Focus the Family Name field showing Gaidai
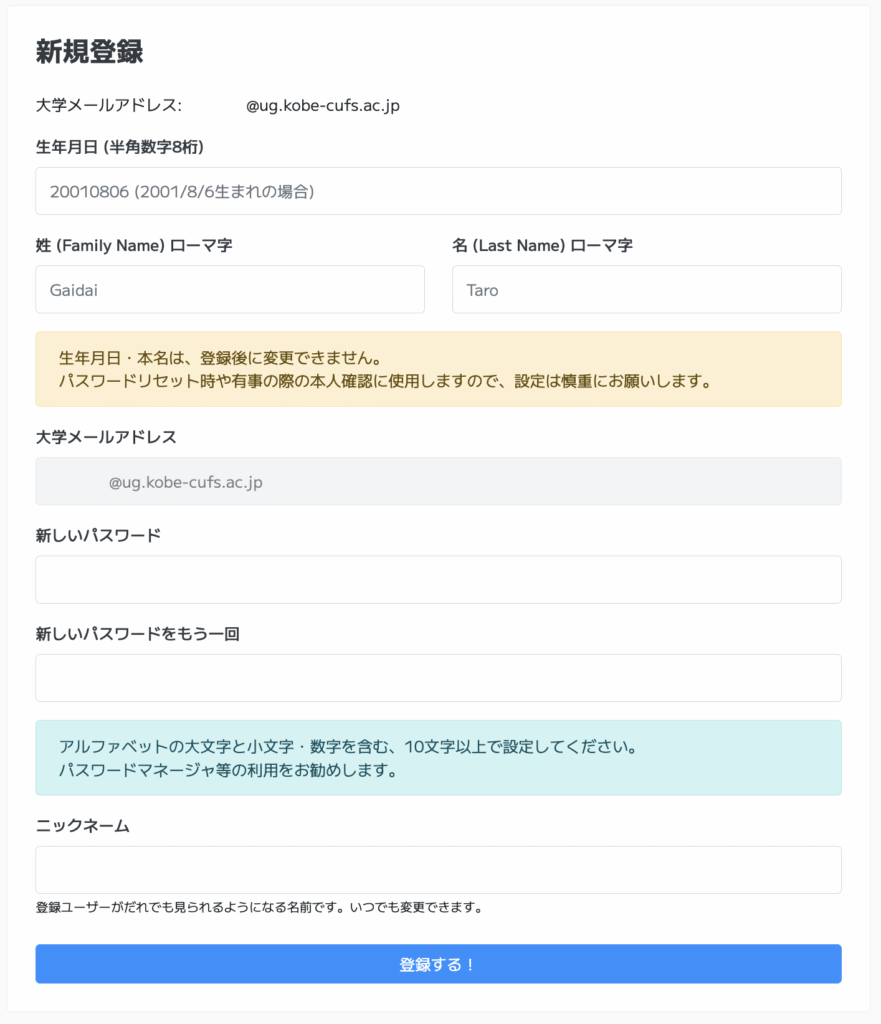The height and width of the screenshot is (1024, 881). click(230, 289)
